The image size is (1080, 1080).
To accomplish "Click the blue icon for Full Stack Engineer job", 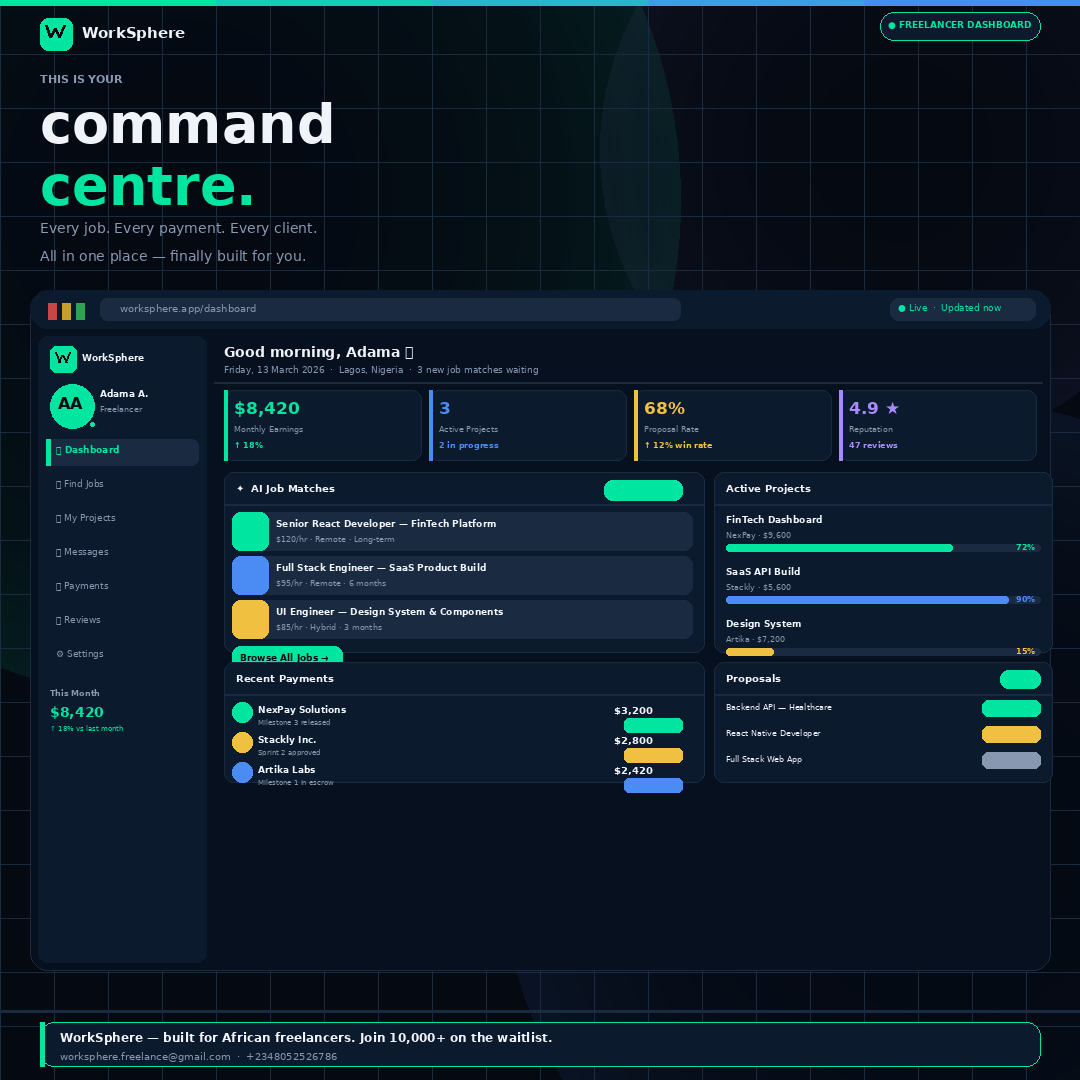I will (x=251, y=575).
